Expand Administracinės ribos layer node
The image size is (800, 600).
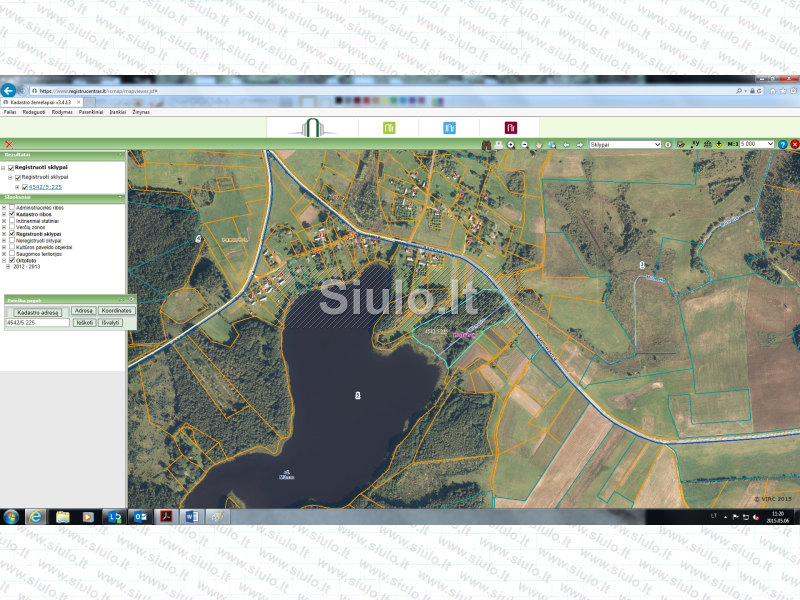click(4, 208)
